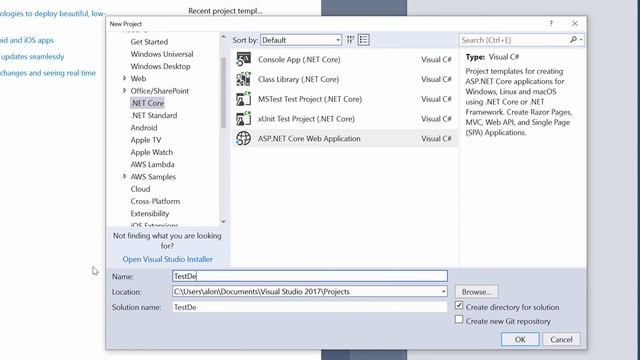This screenshot has height=360, width=640.
Task: Toggle Create directory for solution checkbox
Action: [x=459, y=305]
